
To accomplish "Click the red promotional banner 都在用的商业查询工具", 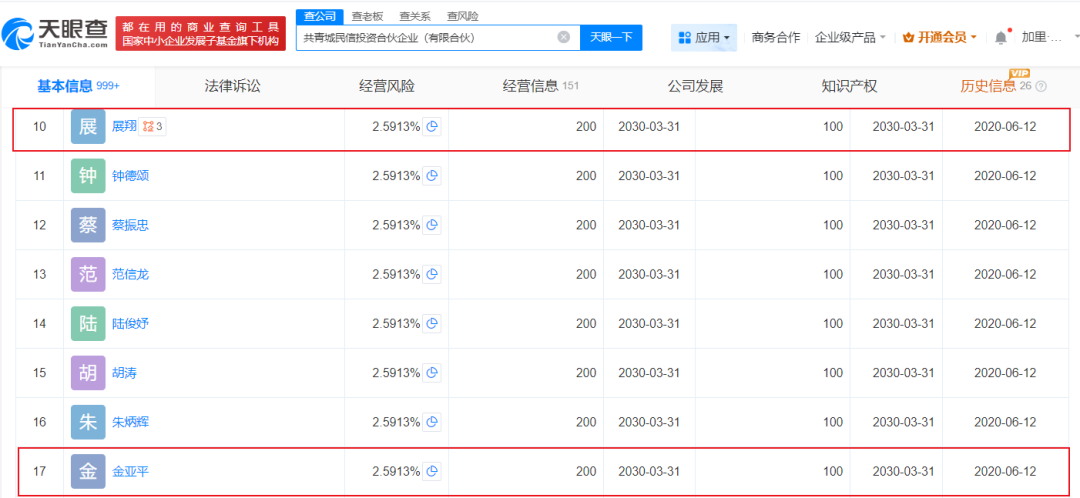I will 200,34.
